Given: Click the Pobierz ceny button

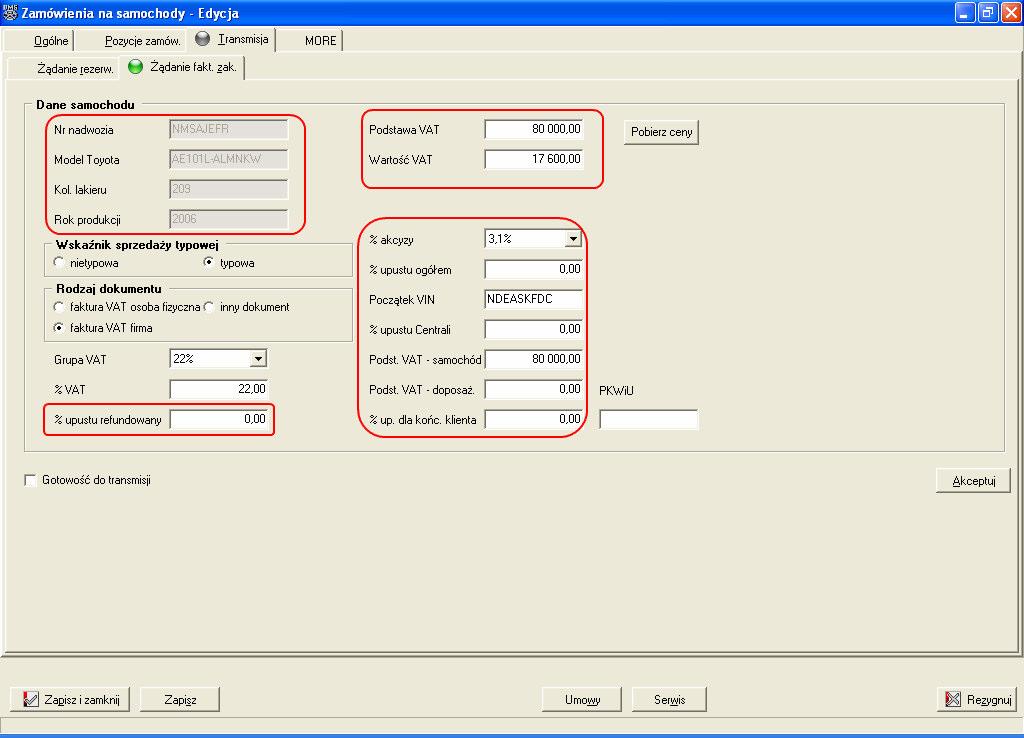Looking at the screenshot, I should point(662,132).
